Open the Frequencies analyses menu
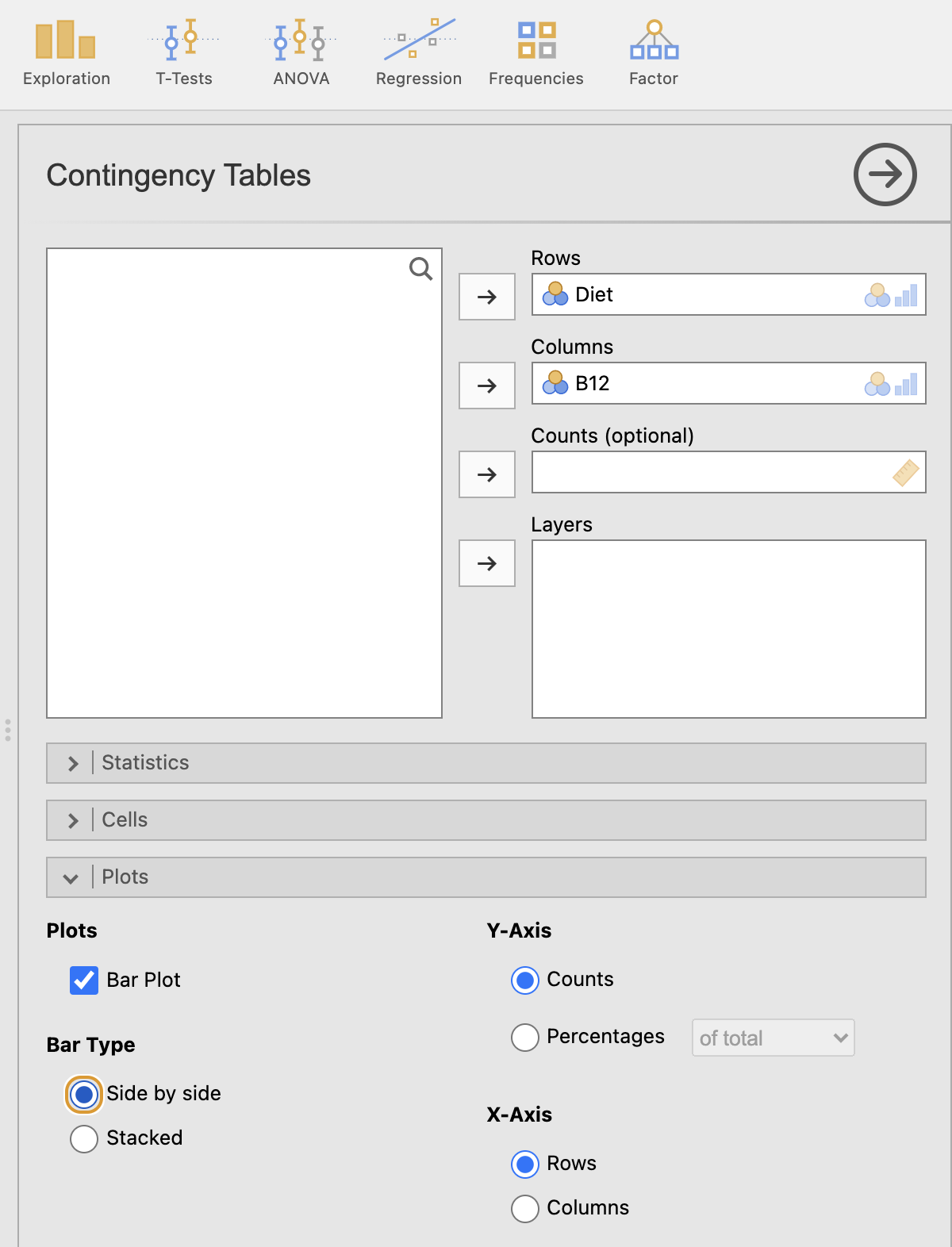Image resolution: width=952 pixels, height=1247 pixels. click(x=535, y=53)
